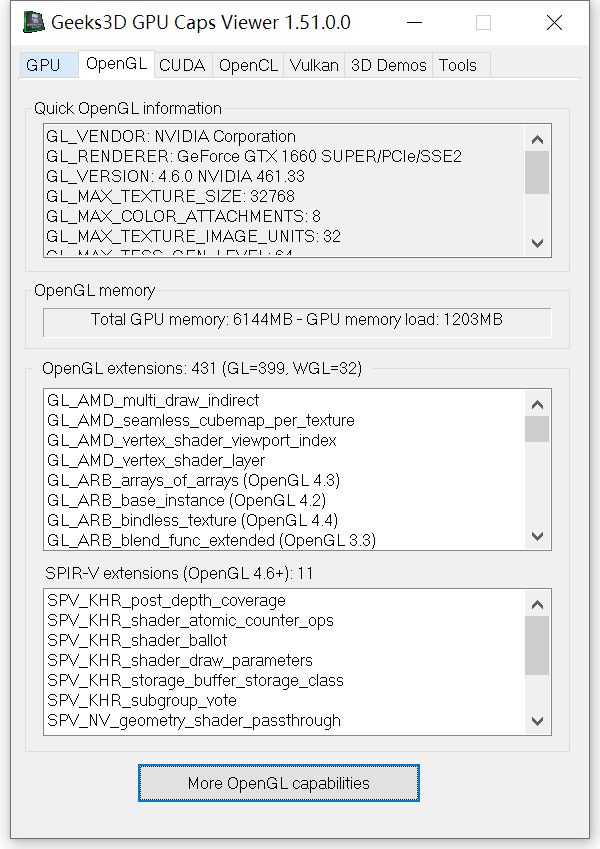Go to the OpenCL tab
The image size is (600, 849).
coord(248,65)
